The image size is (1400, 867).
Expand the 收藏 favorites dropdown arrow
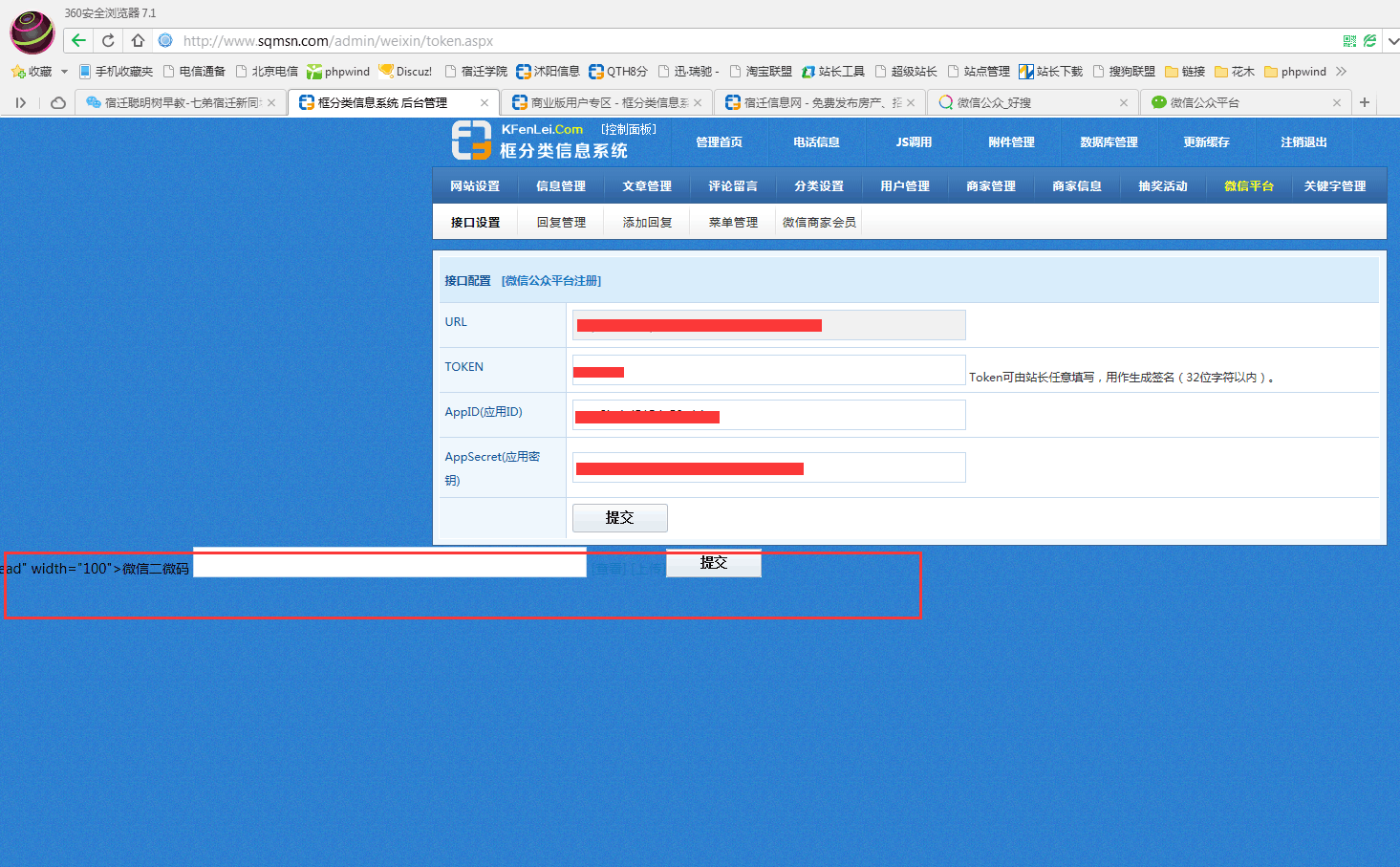point(64,72)
